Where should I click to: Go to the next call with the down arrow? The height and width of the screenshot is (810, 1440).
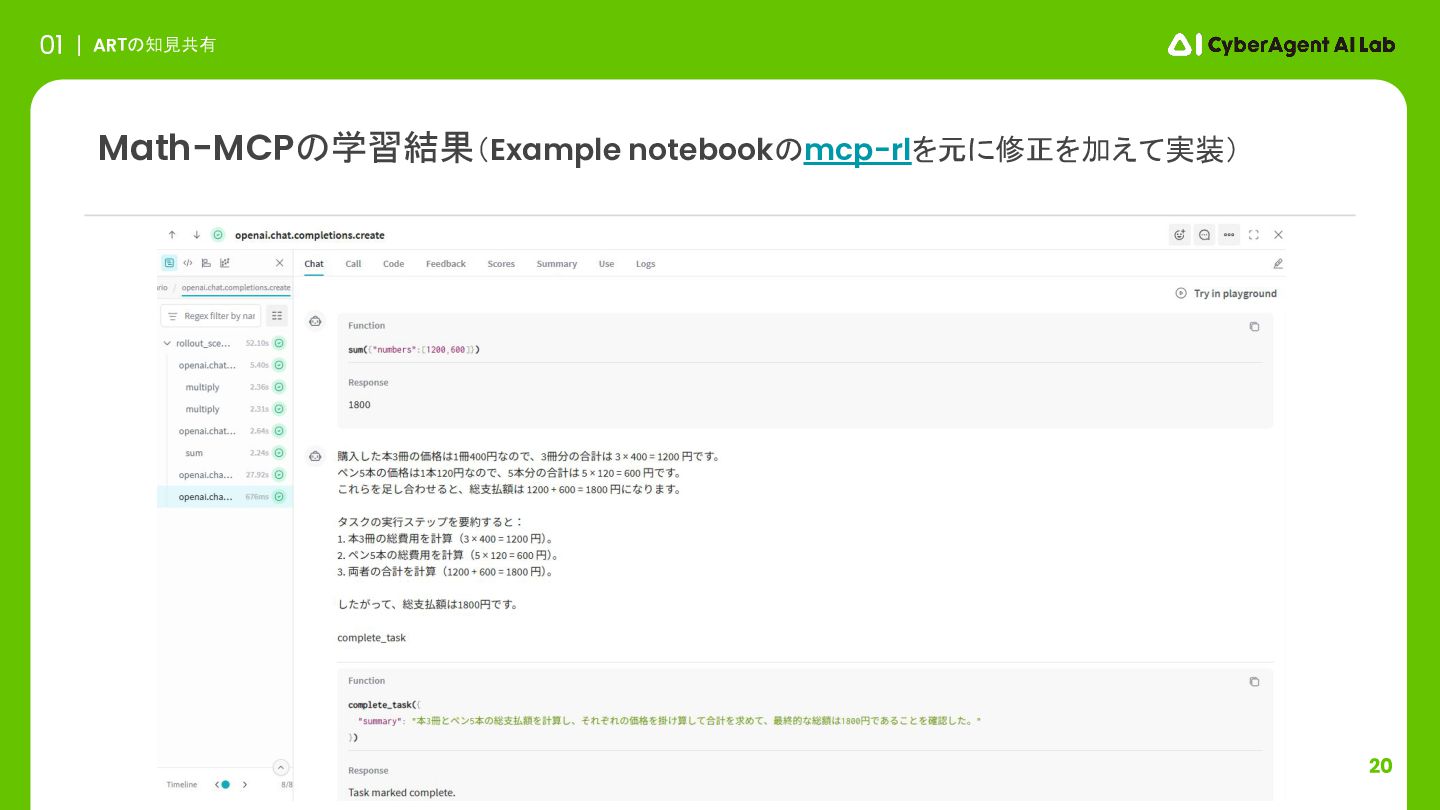196,235
